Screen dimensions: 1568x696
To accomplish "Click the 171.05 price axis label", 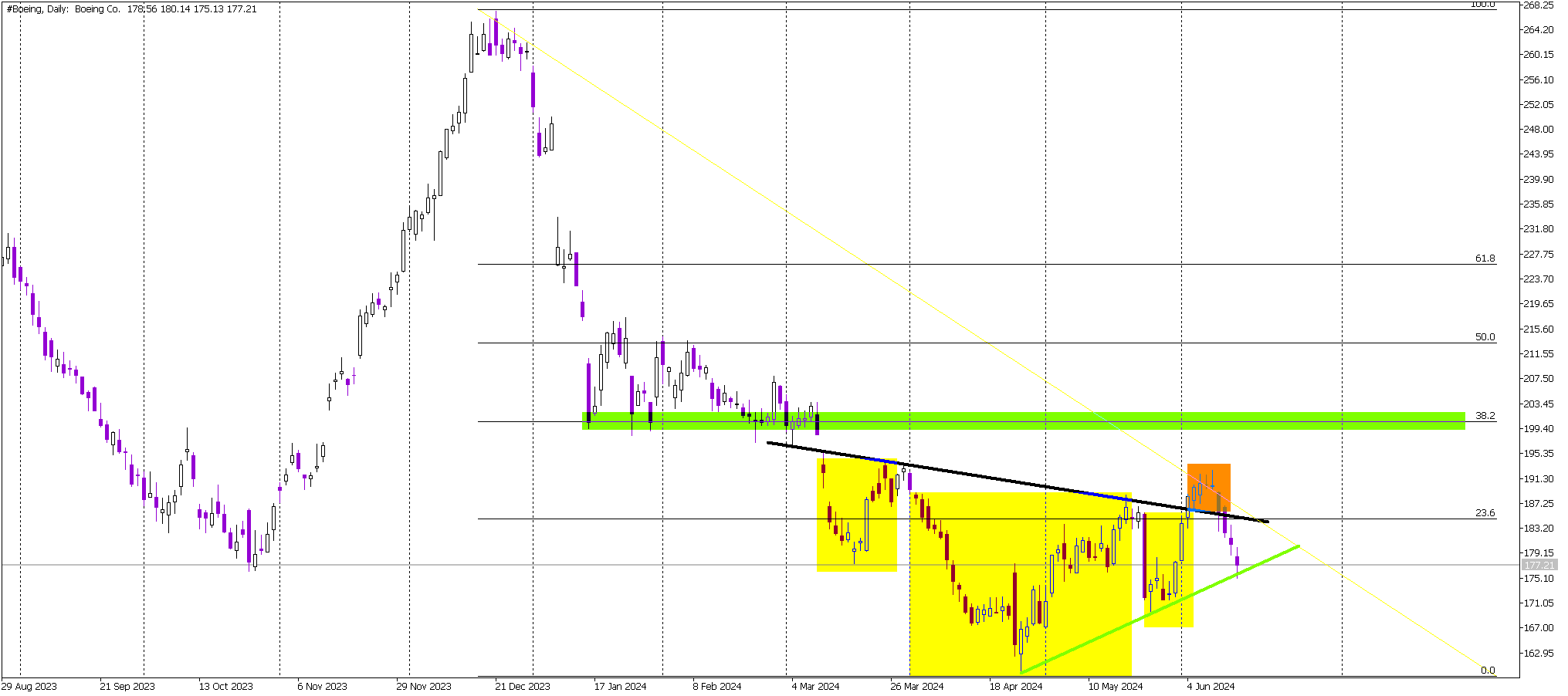I will 1538,603.
